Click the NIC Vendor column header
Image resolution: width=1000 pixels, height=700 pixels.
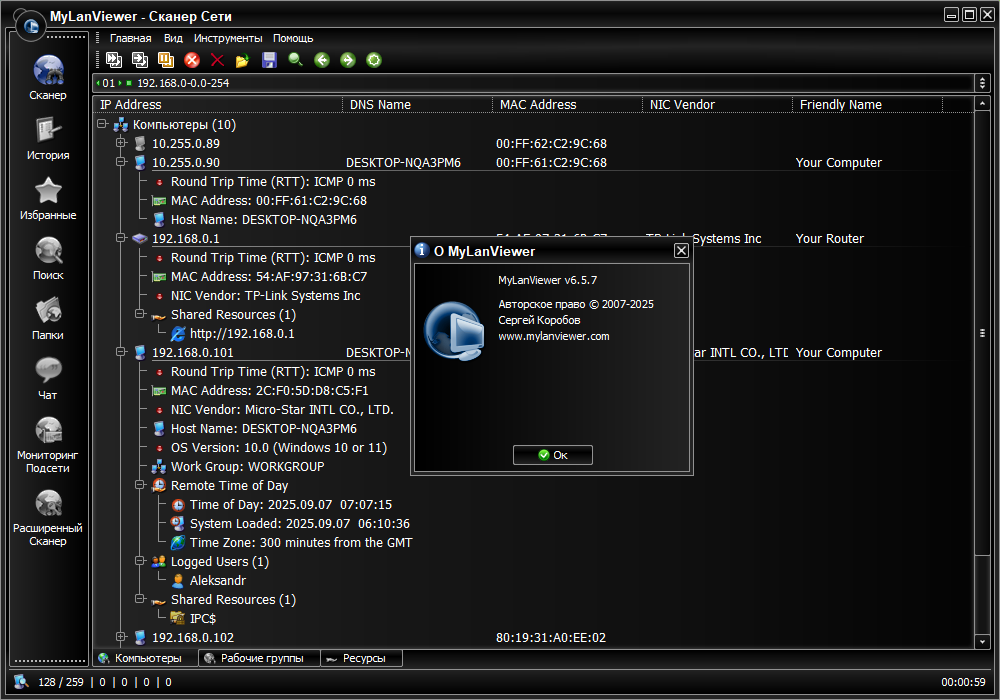[717, 105]
